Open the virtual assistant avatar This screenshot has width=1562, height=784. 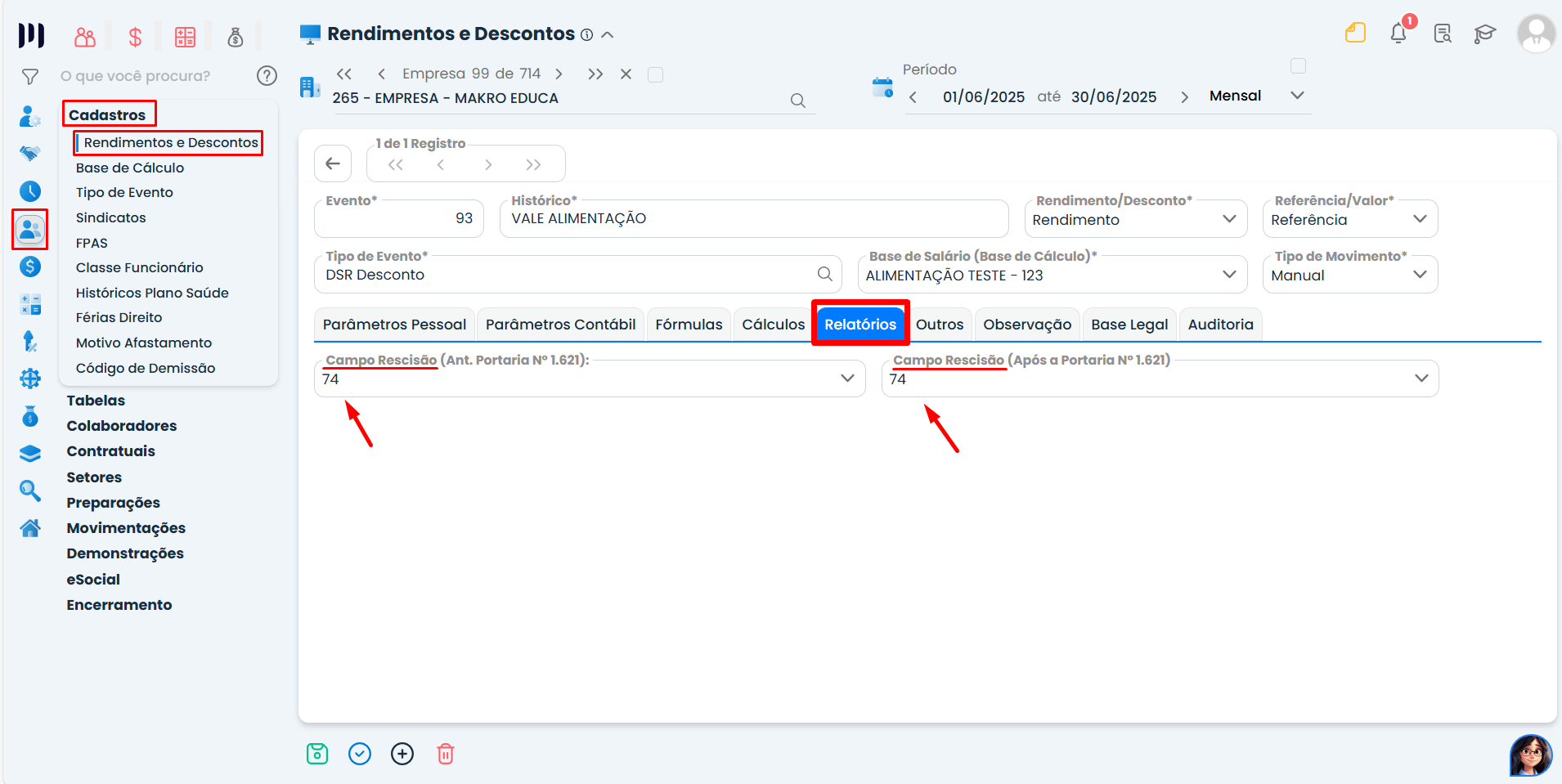1531,755
